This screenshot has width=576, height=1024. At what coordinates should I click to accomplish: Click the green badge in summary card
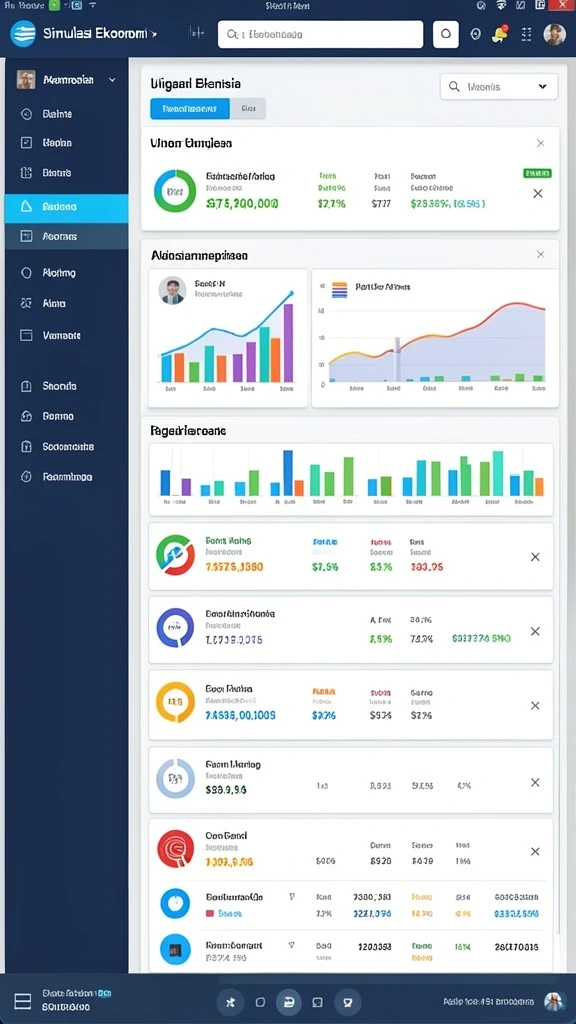pos(537,173)
